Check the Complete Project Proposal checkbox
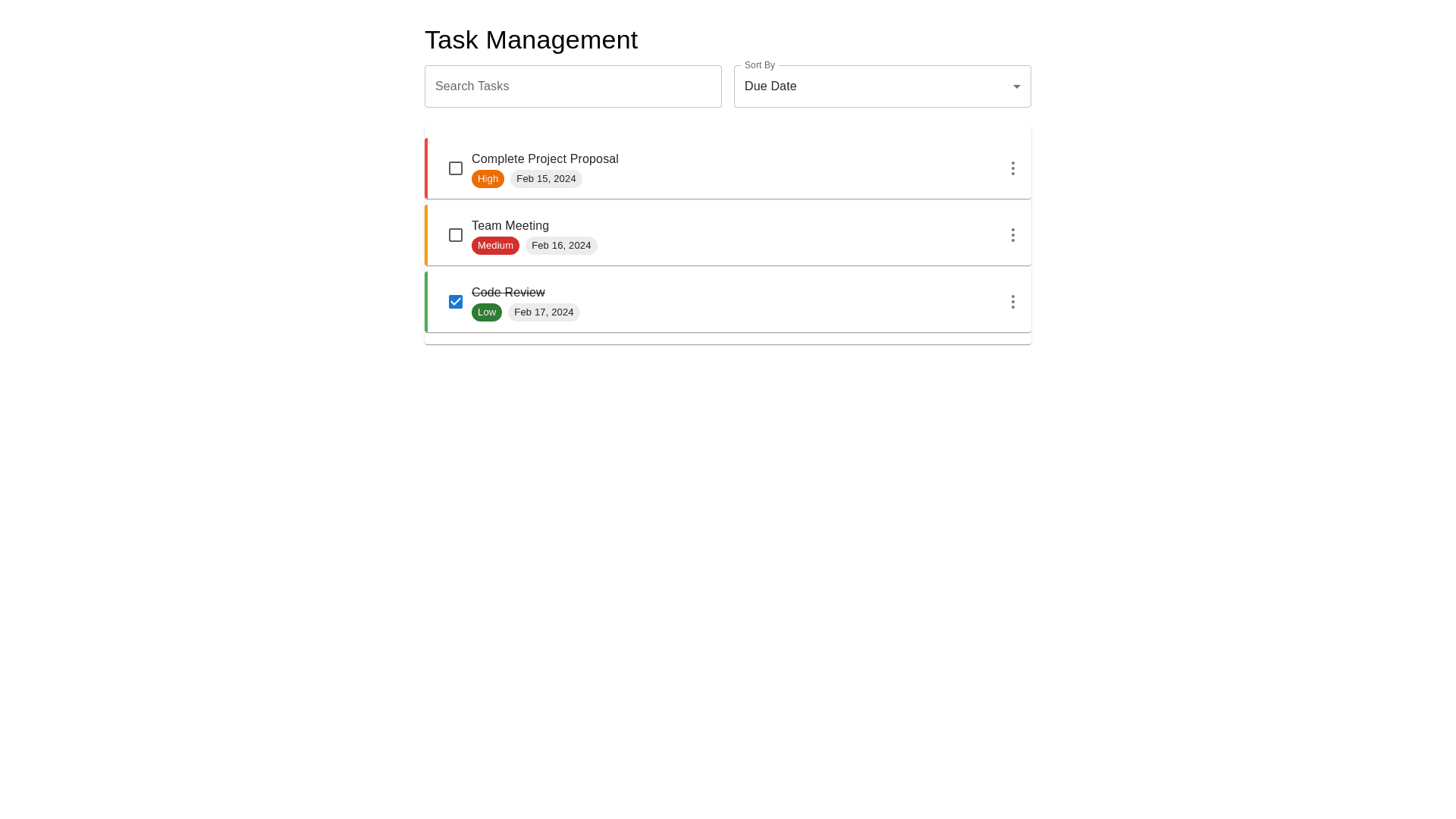The width and height of the screenshot is (1456, 819). [456, 168]
